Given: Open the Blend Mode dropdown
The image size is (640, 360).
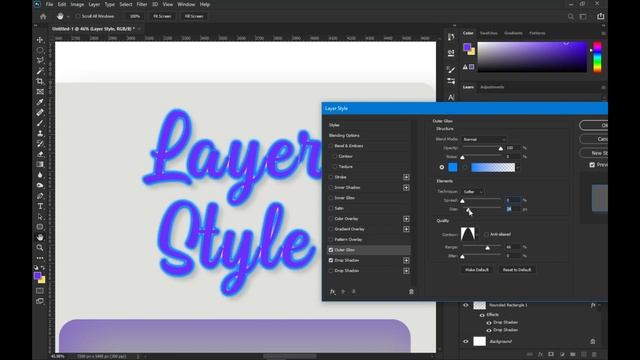Looking at the screenshot, I should 484,140.
